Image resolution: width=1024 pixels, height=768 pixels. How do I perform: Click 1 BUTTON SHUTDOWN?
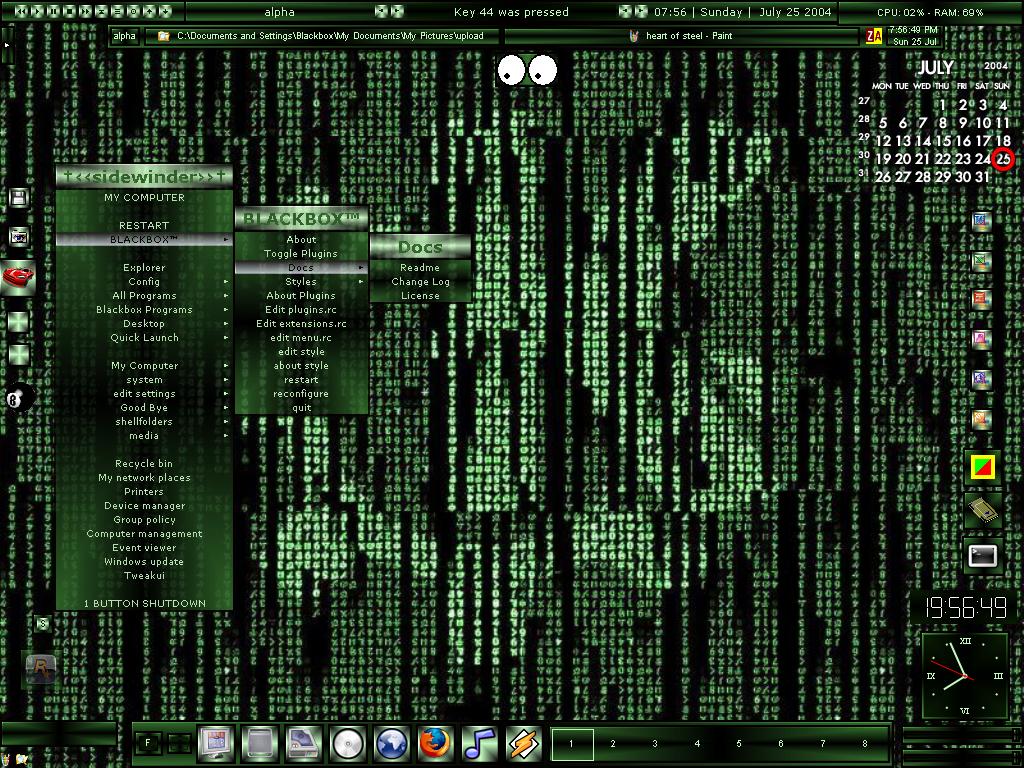tap(144, 603)
